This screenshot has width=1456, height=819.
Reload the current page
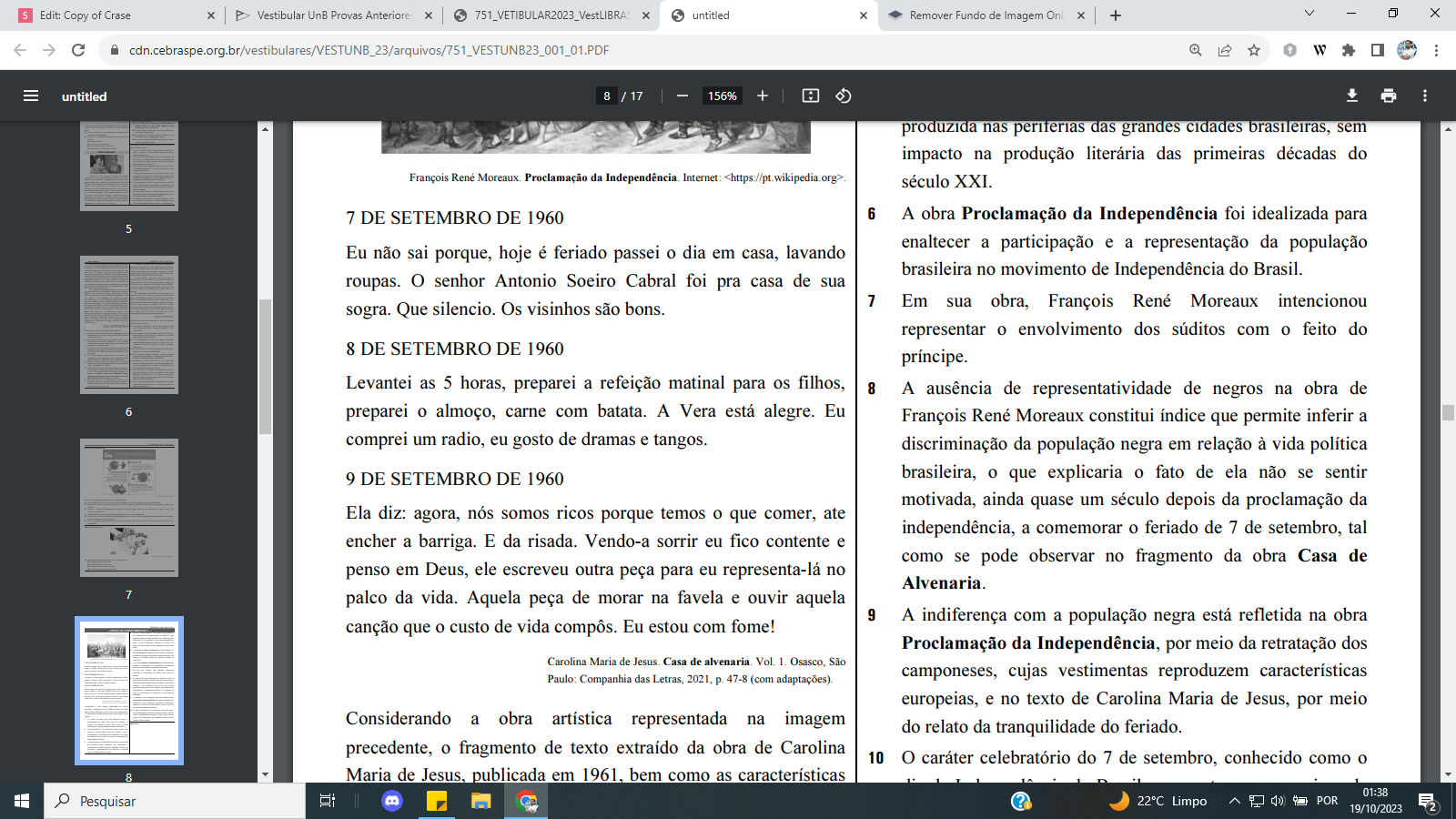pos(78,50)
